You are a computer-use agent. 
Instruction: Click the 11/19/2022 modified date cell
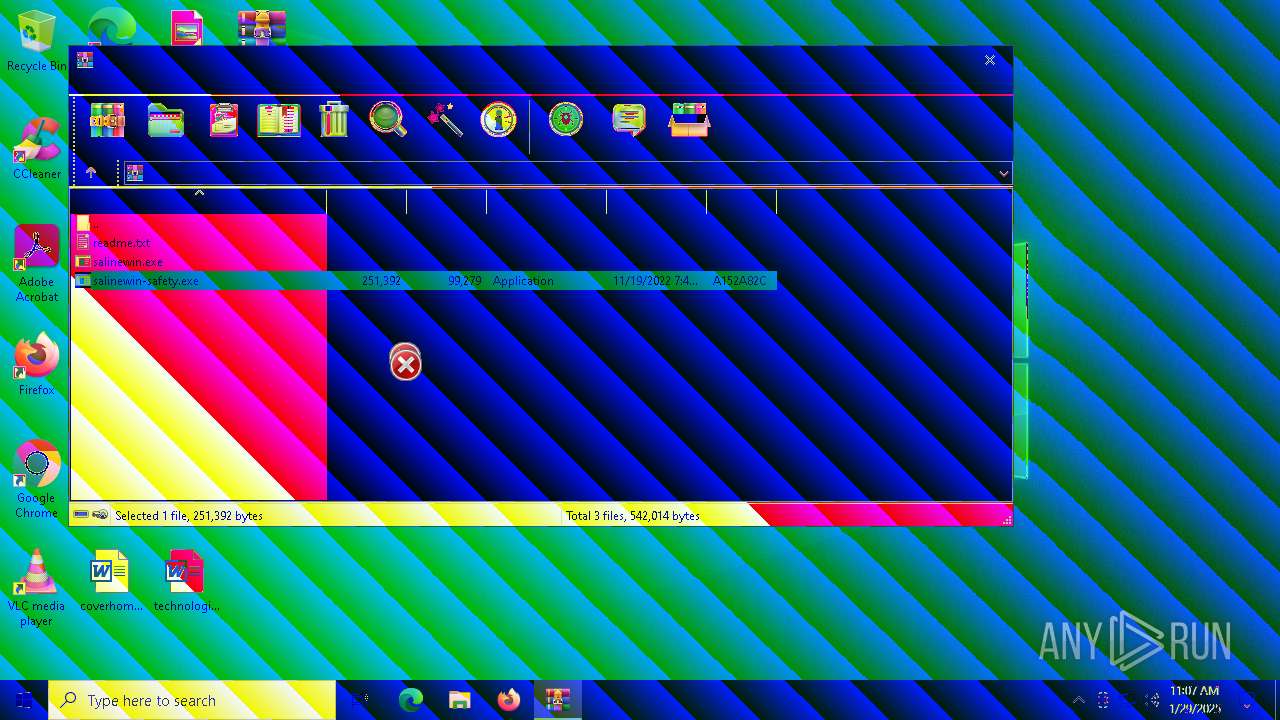pos(656,281)
